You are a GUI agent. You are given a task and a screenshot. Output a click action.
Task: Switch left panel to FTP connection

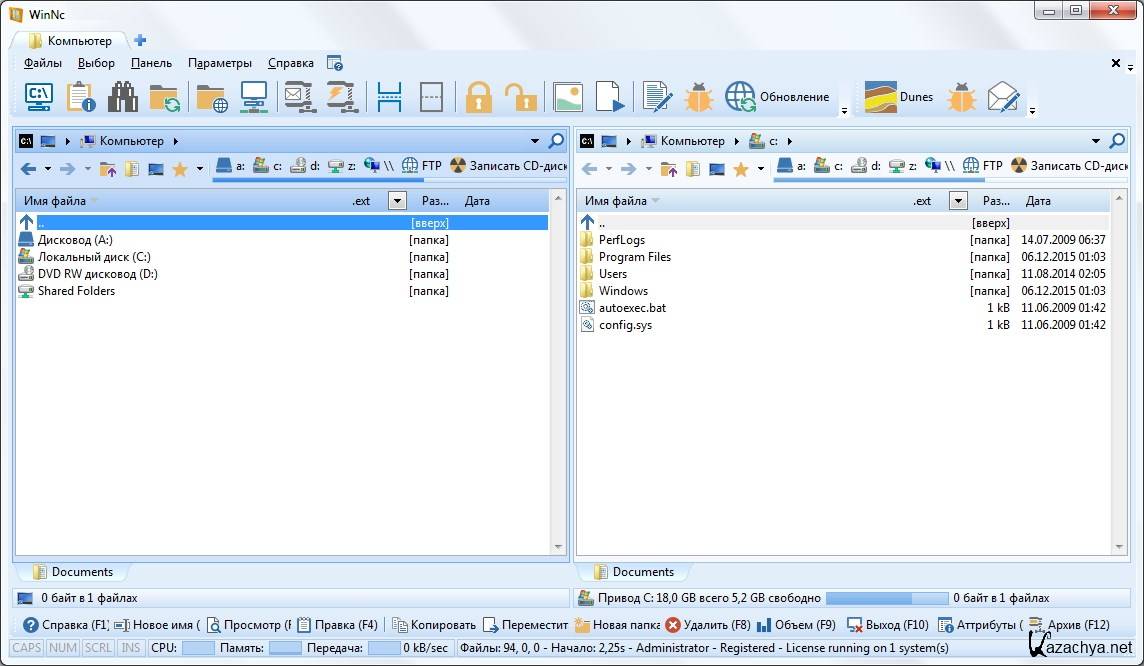click(x=421, y=166)
